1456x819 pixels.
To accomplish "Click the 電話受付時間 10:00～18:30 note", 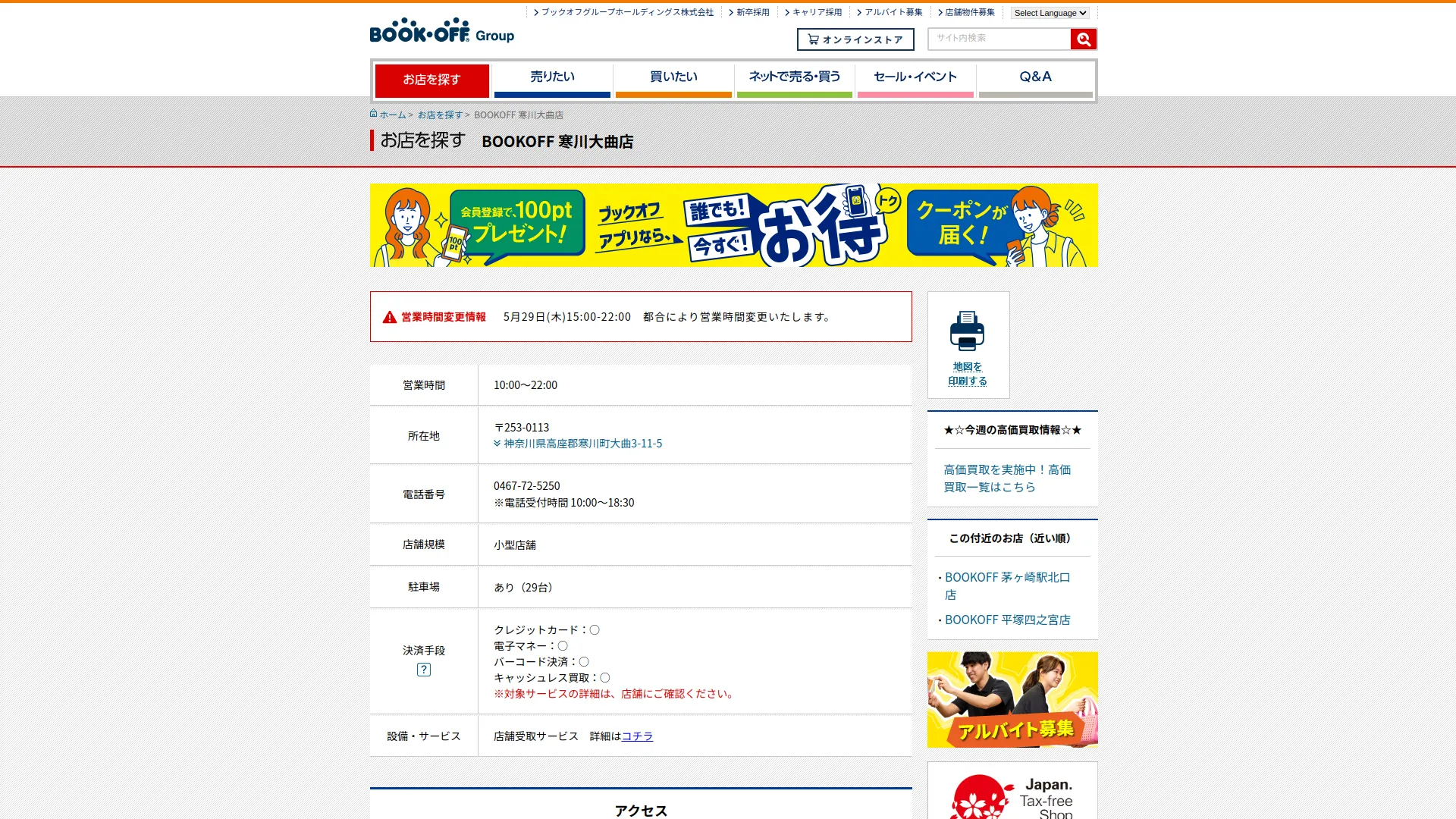I will [564, 503].
